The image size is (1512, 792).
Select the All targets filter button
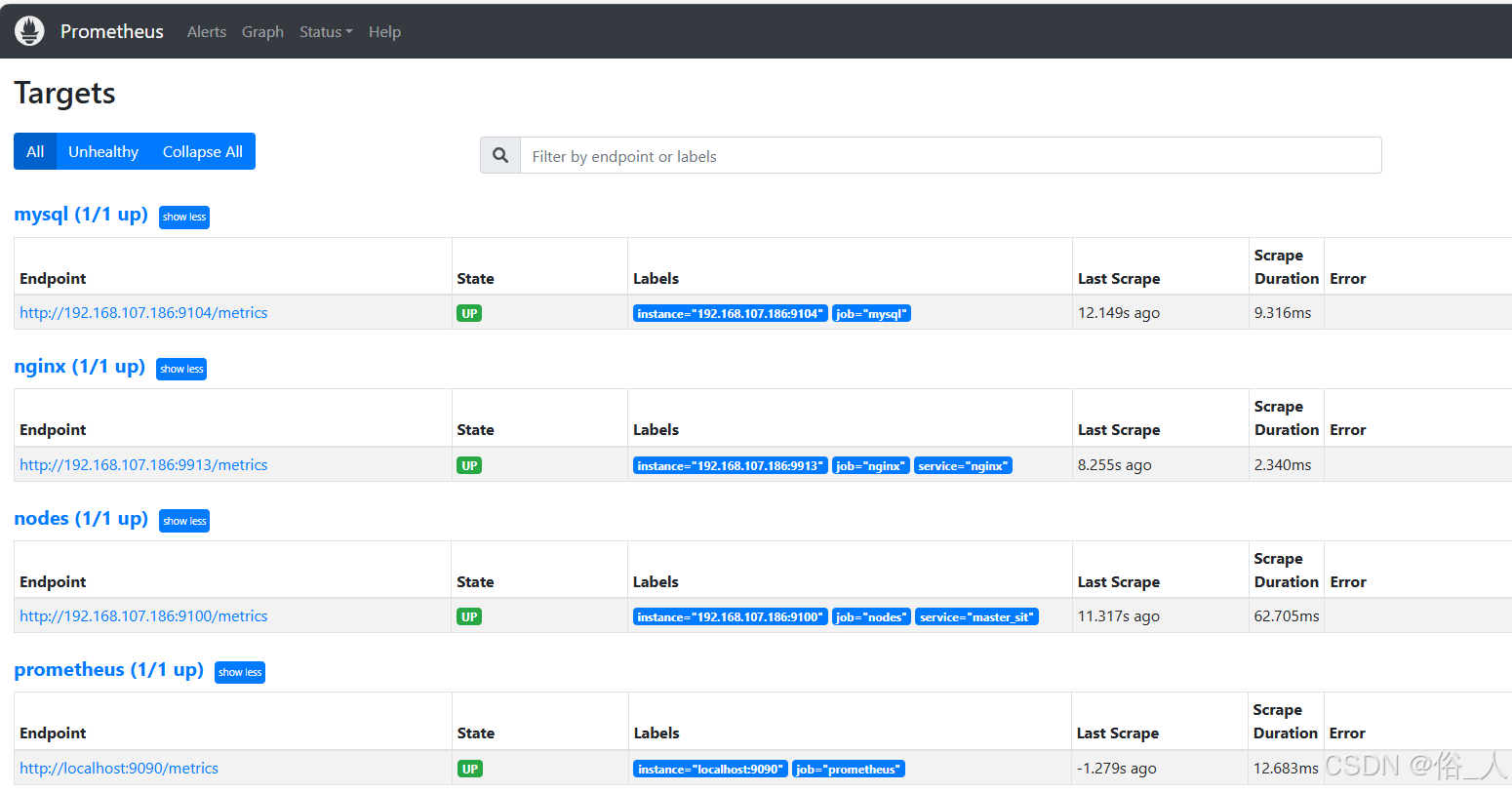click(x=35, y=151)
